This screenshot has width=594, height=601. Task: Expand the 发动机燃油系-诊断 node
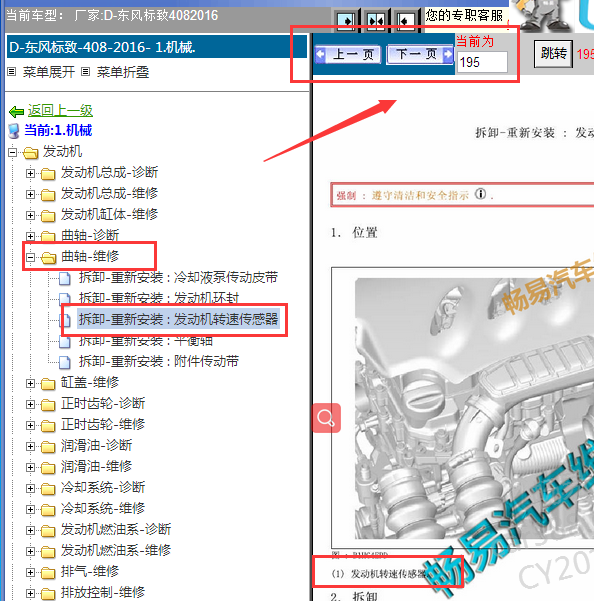click(x=30, y=530)
